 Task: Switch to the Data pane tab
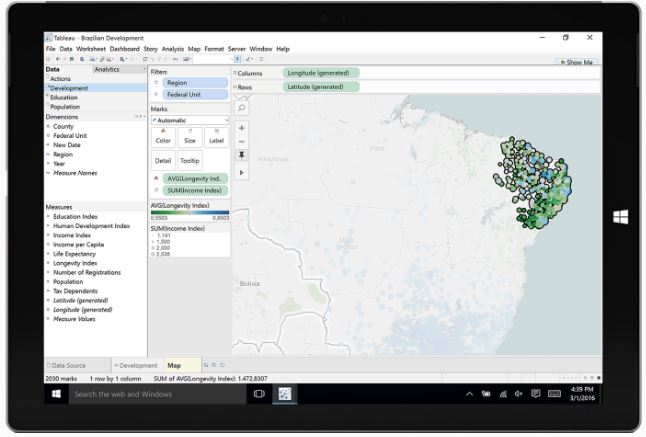[x=53, y=70]
